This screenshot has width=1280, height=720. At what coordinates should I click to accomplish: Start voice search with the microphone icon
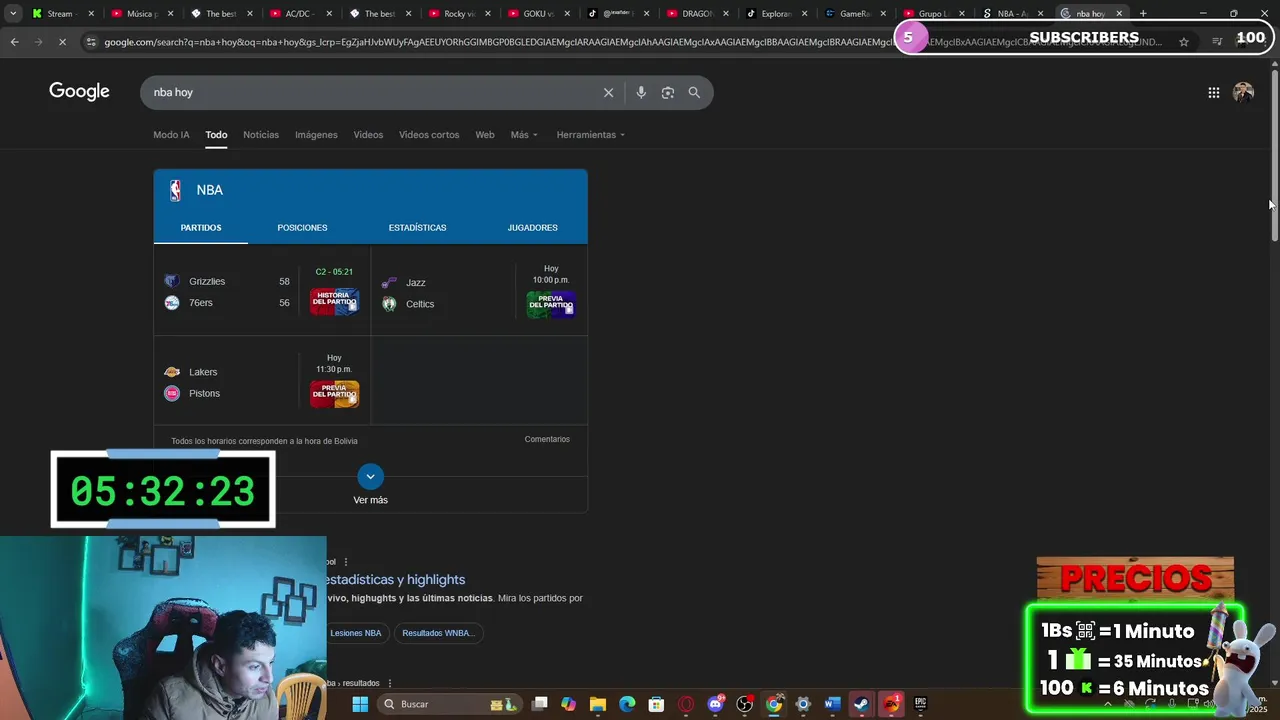[x=641, y=92]
